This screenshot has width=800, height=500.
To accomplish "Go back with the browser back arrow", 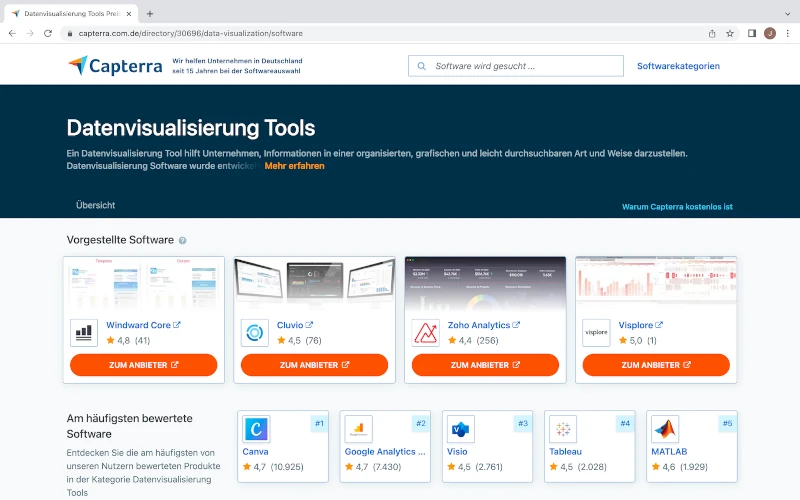I will pos(12,33).
